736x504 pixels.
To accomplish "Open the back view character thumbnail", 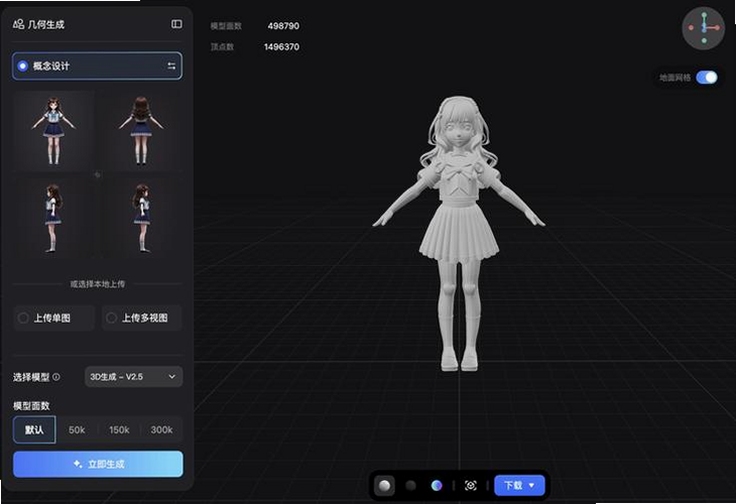I will pos(141,131).
